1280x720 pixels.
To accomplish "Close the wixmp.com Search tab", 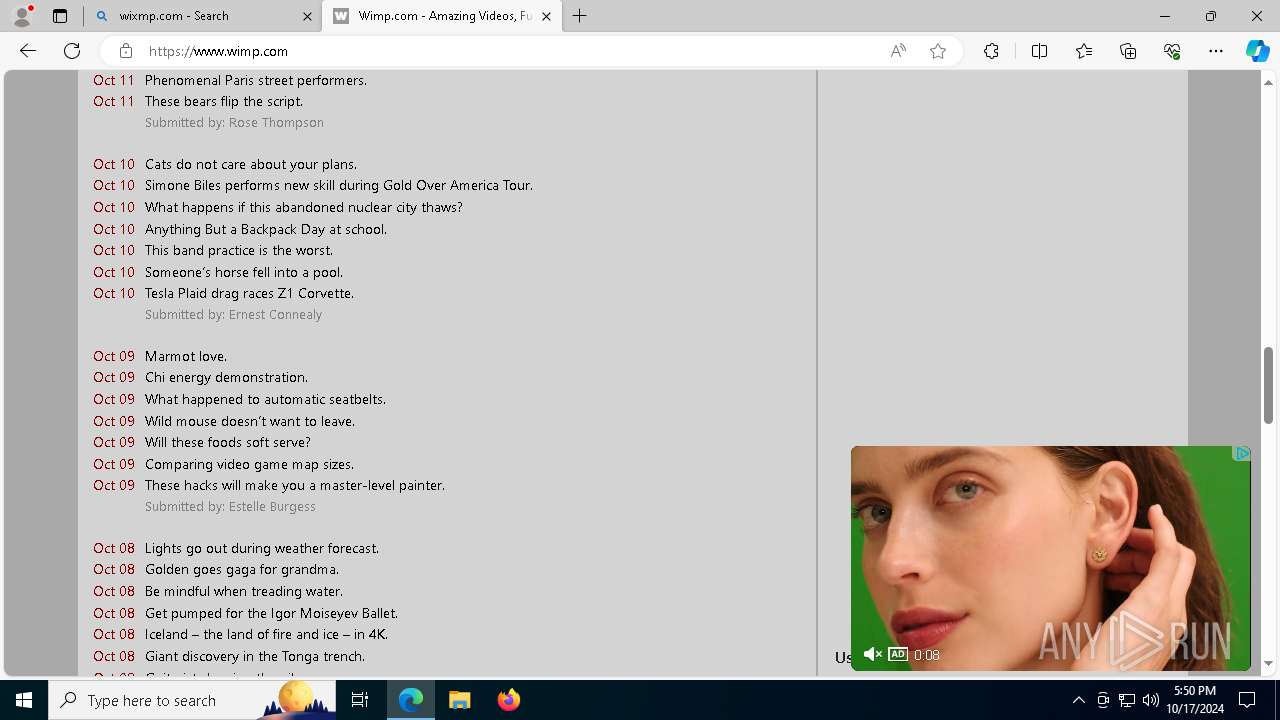I will pyautogui.click(x=307, y=16).
